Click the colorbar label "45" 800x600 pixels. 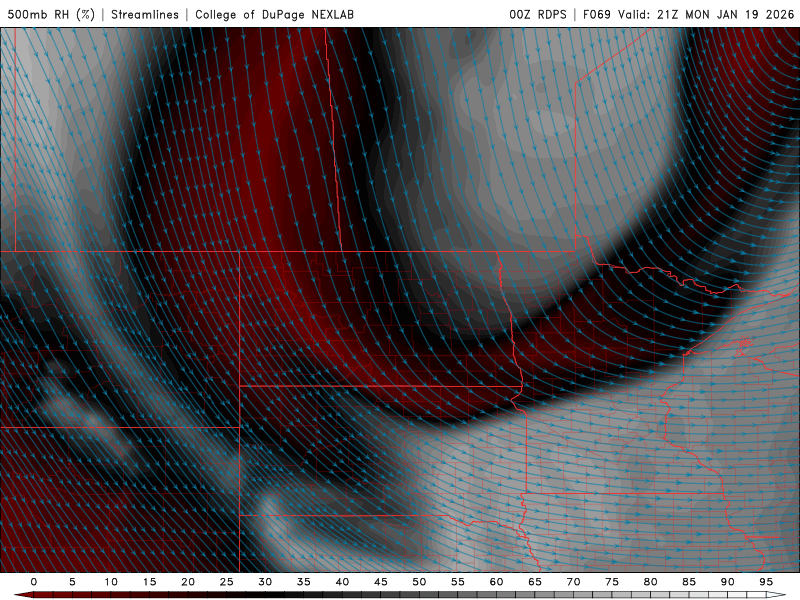coord(381,582)
